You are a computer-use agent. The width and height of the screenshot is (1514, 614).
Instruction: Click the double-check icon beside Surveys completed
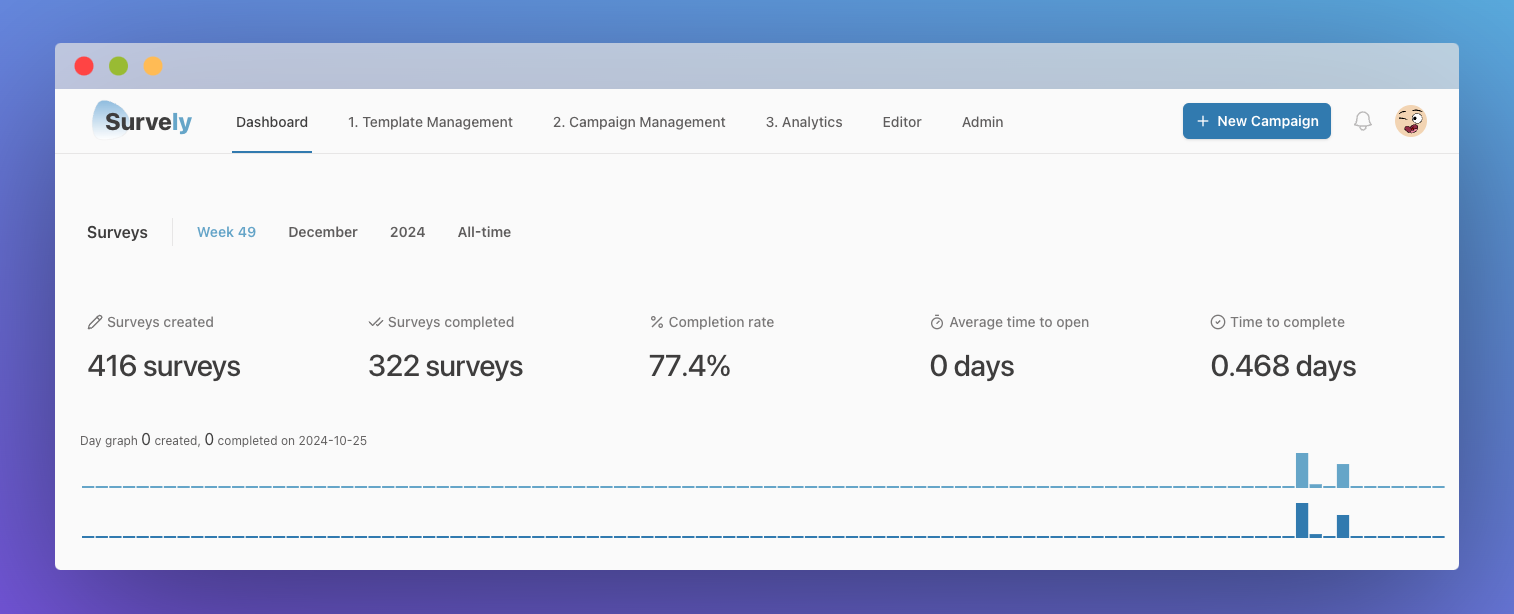click(374, 321)
